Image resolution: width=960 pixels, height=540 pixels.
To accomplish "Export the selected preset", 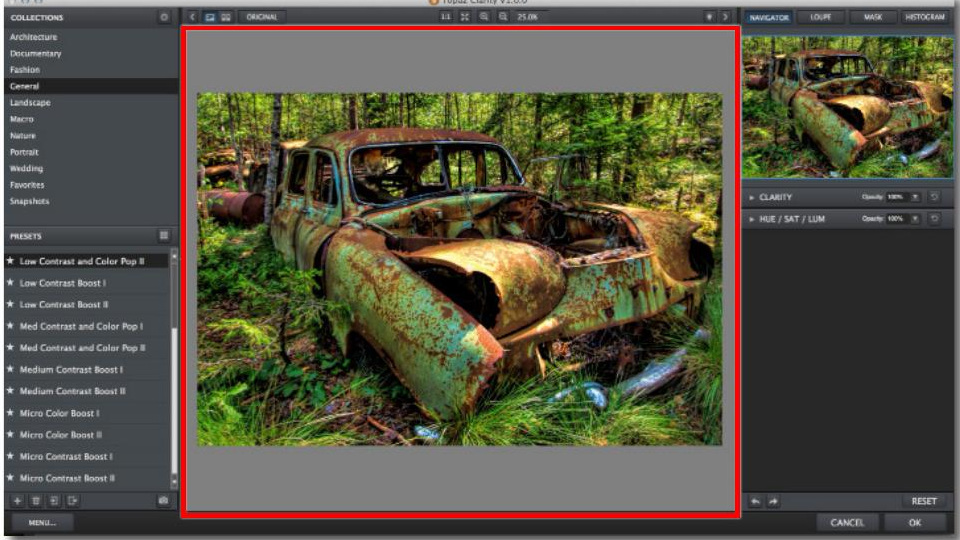I will [72, 501].
